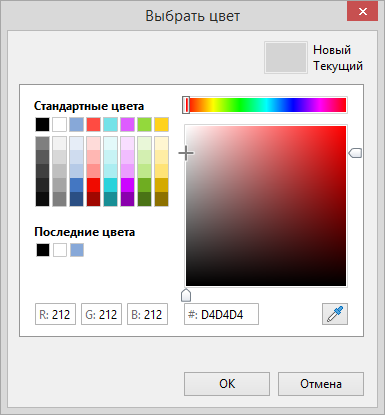Pick the cyan standard color swatch
The width and height of the screenshot is (385, 415).
click(x=110, y=124)
